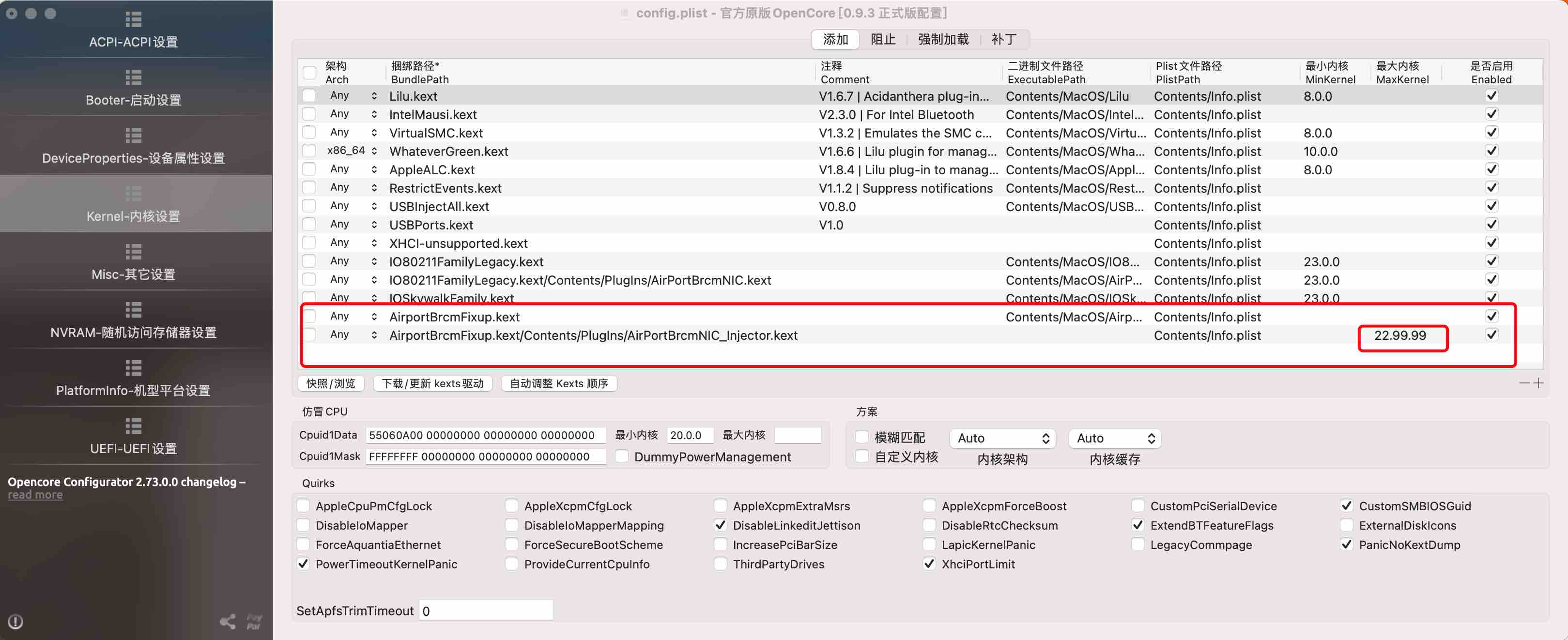Change Arch dropdown for WhateverGreen.kext
This screenshot has height=640, width=1568.
(353, 151)
